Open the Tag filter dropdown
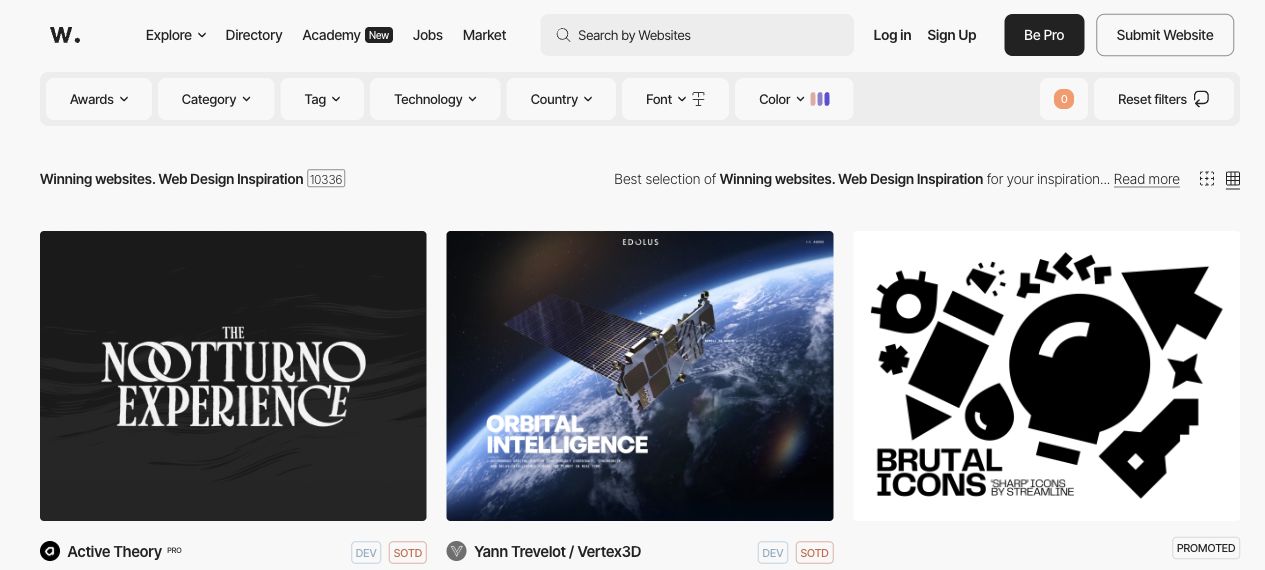1265x570 pixels. coord(322,99)
